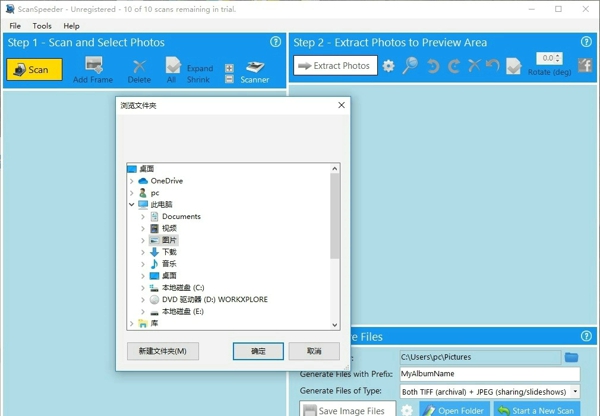
Task: Open the Help menu
Action: coord(72,26)
